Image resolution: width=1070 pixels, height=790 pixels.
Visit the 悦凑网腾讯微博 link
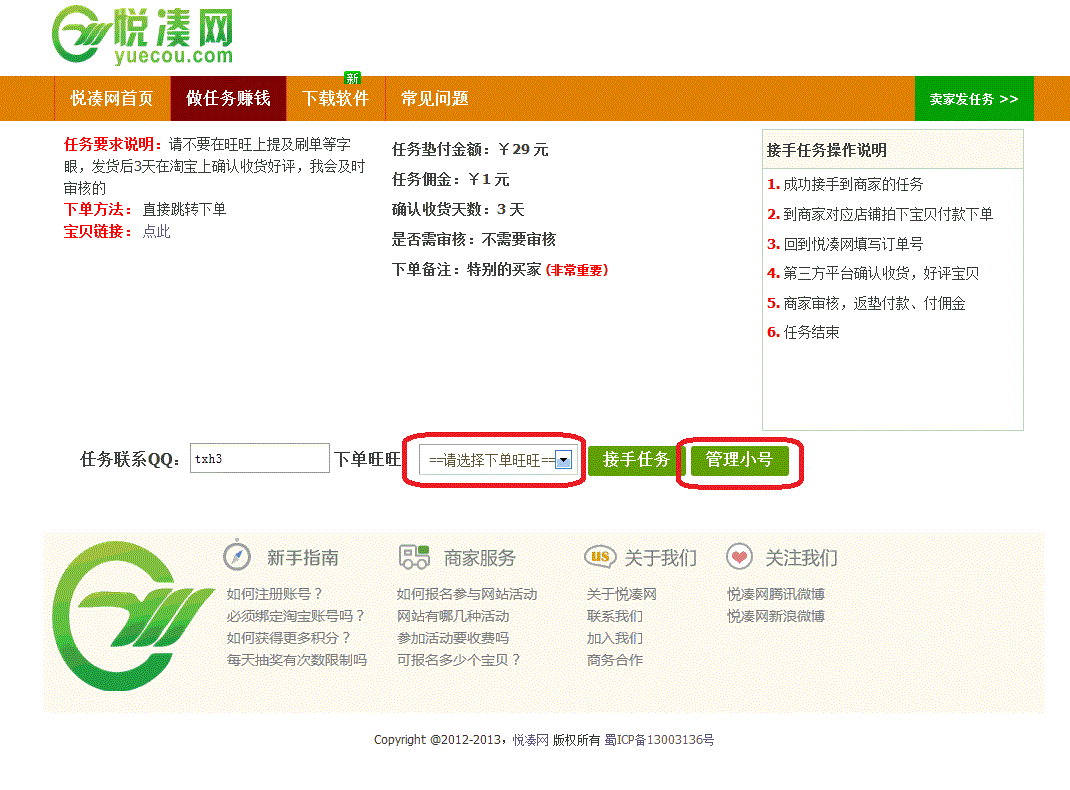pyautogui.click(x=775, y=594)
